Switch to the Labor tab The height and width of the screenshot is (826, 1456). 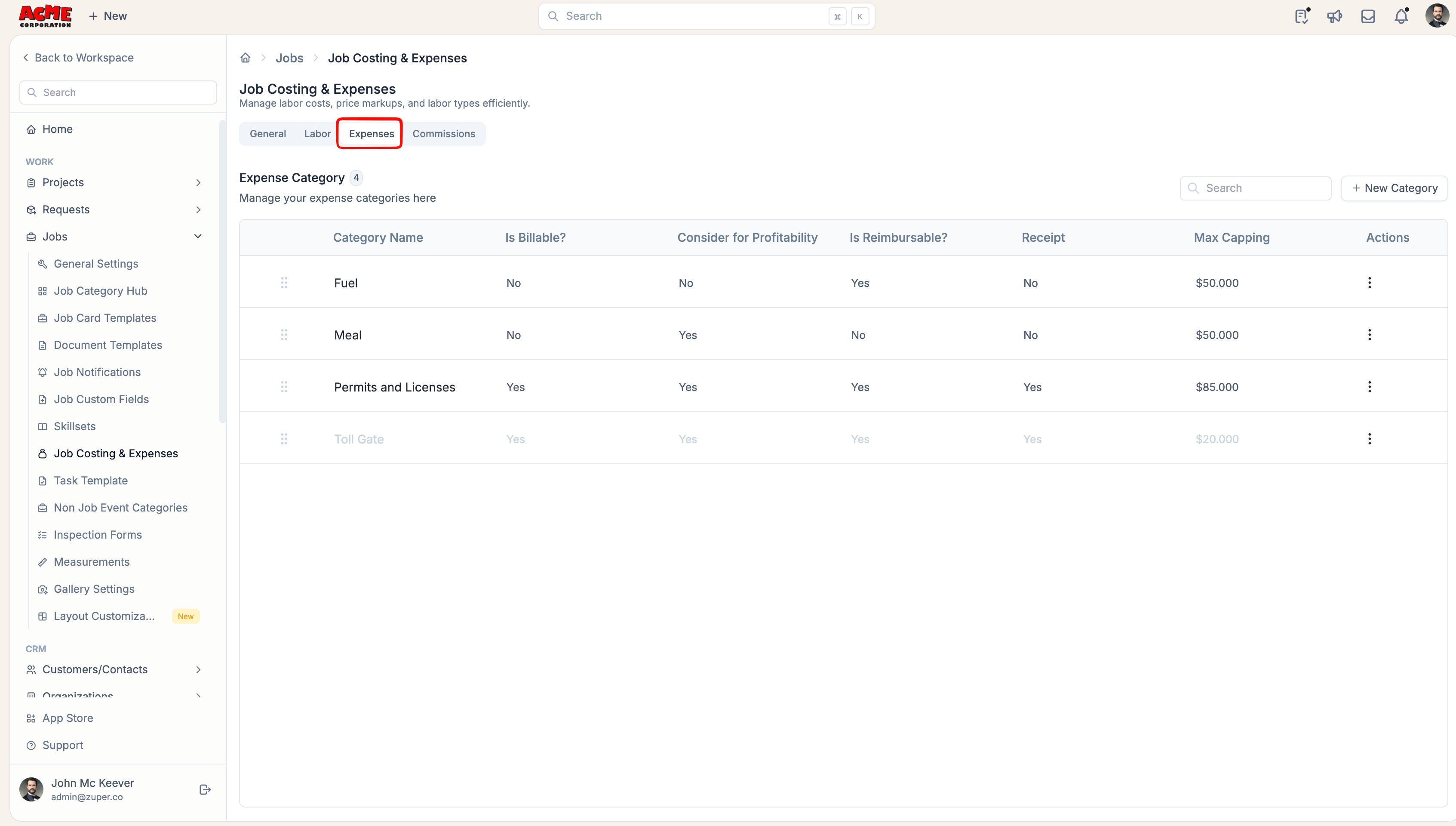tap(317, 134)
